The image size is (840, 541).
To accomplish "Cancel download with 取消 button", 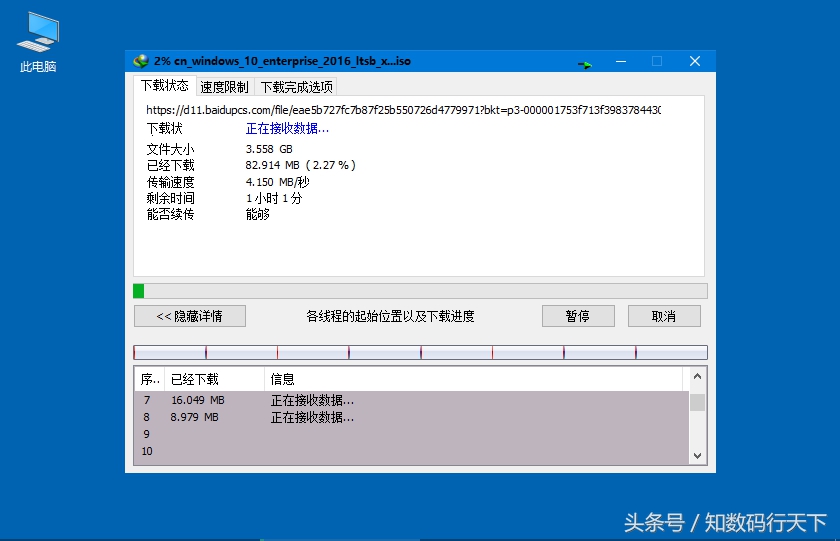I will (x=664, y=316).
